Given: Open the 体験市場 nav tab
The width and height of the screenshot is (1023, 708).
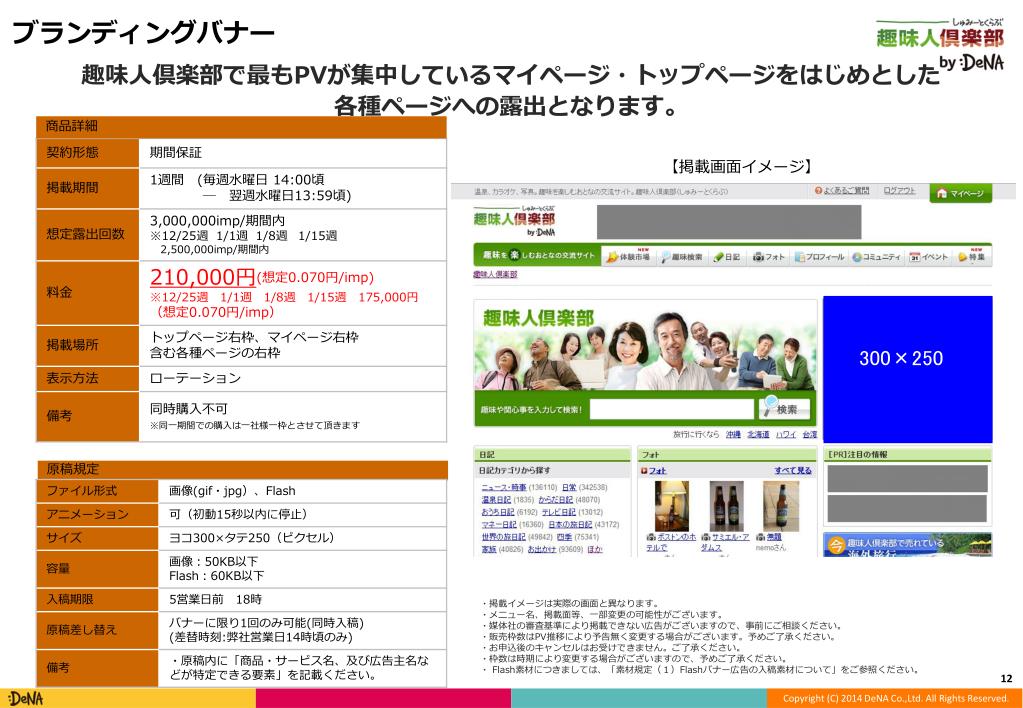Looking at the screenshot, I should (628, 256).
